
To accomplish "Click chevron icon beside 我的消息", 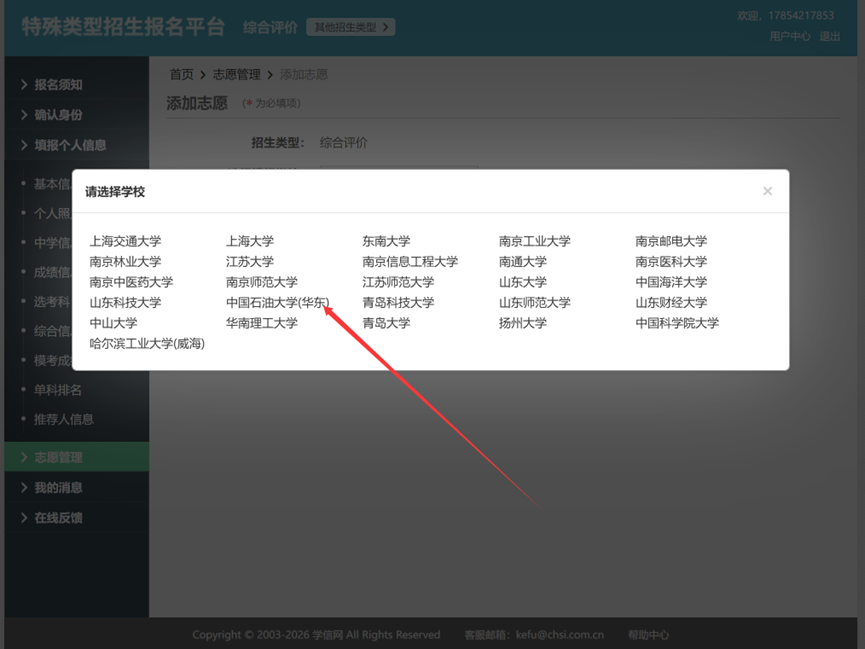I will click(x=24, y=487).
